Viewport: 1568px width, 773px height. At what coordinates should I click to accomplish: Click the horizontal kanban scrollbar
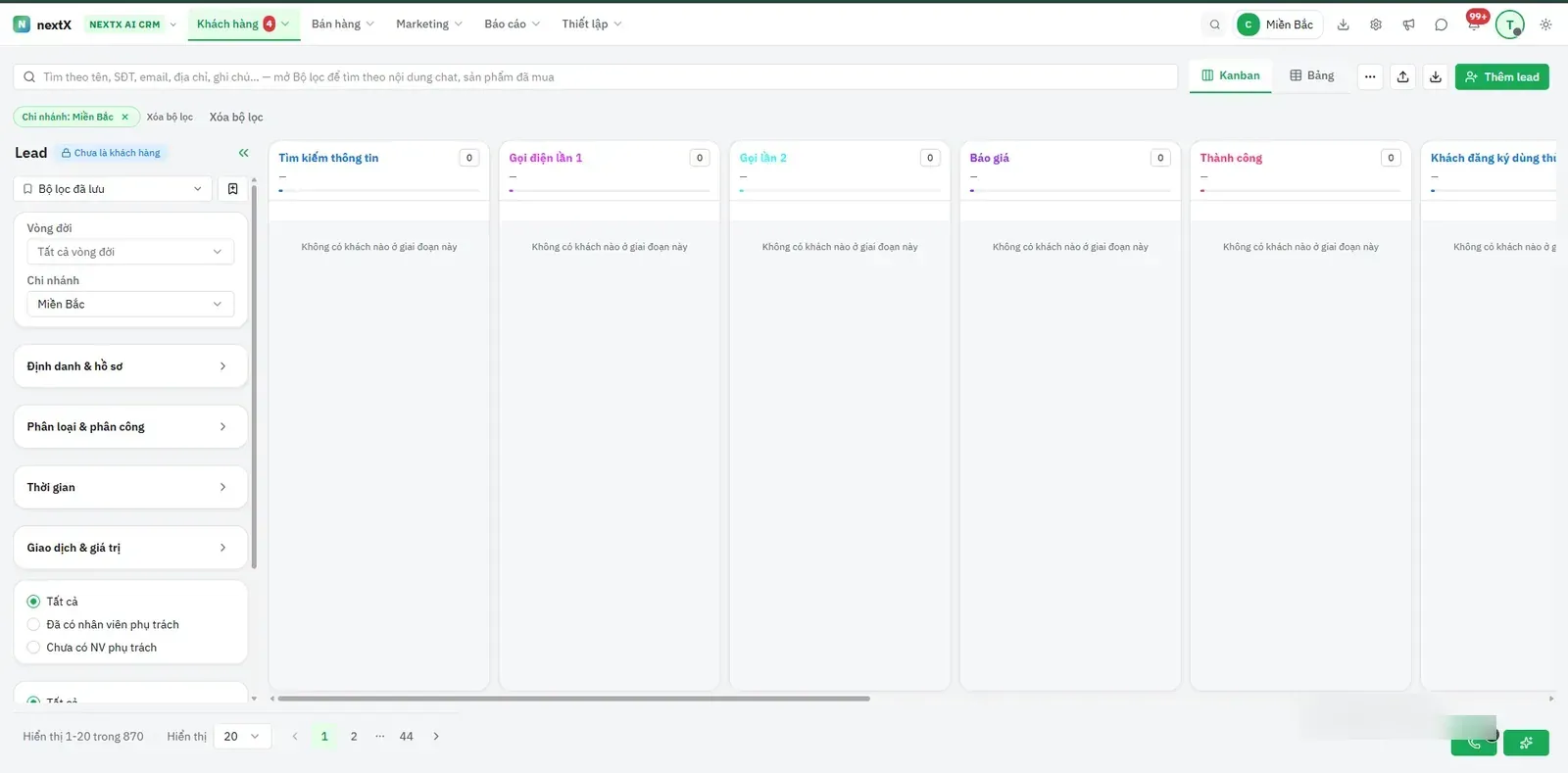tap(574, 699)
